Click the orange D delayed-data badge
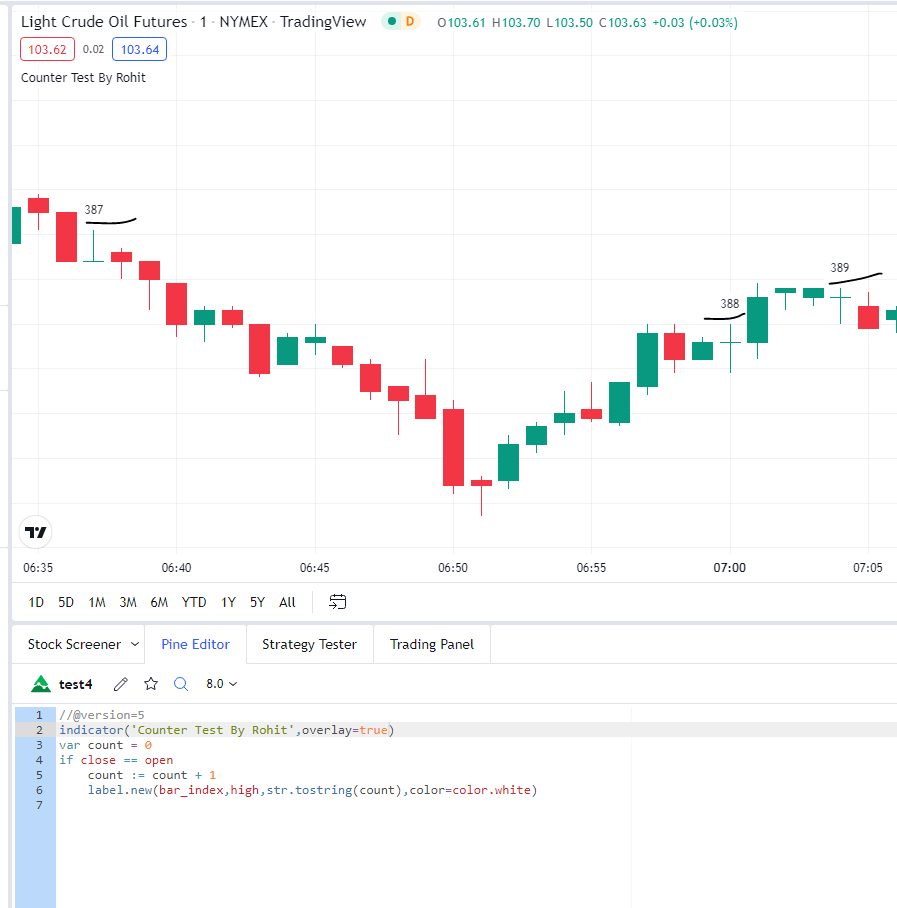The height and width of the screenshot is (908, 897). 410,22
